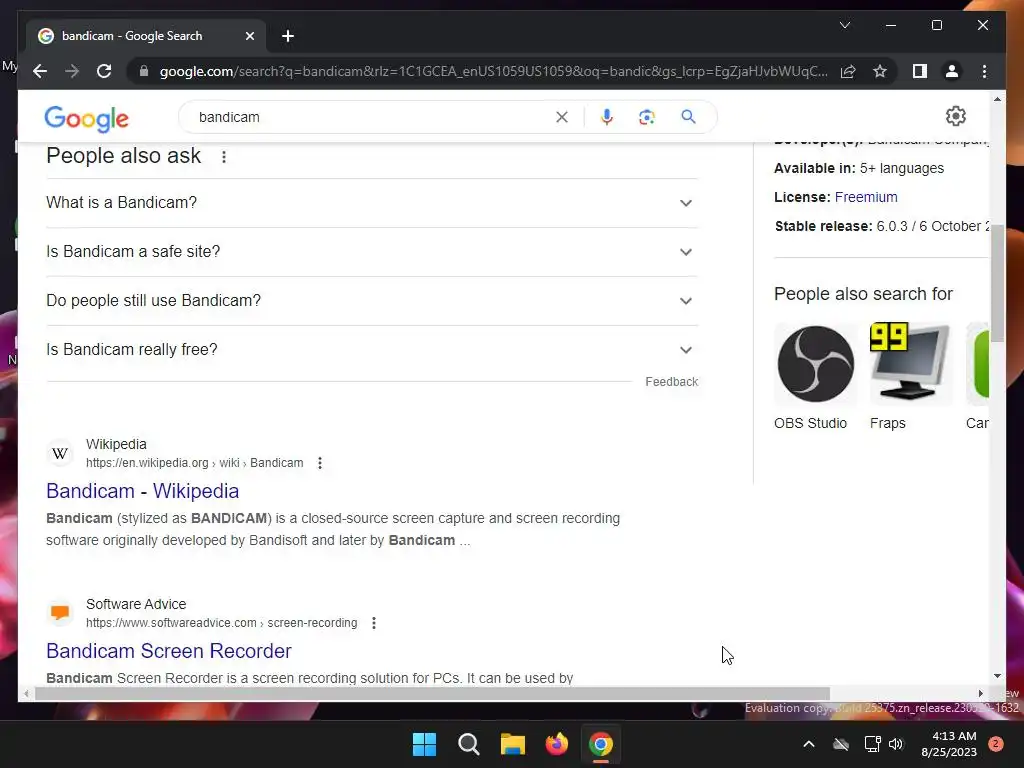
Task: Open the clock and calendar flyout
Action: [949, 744]
